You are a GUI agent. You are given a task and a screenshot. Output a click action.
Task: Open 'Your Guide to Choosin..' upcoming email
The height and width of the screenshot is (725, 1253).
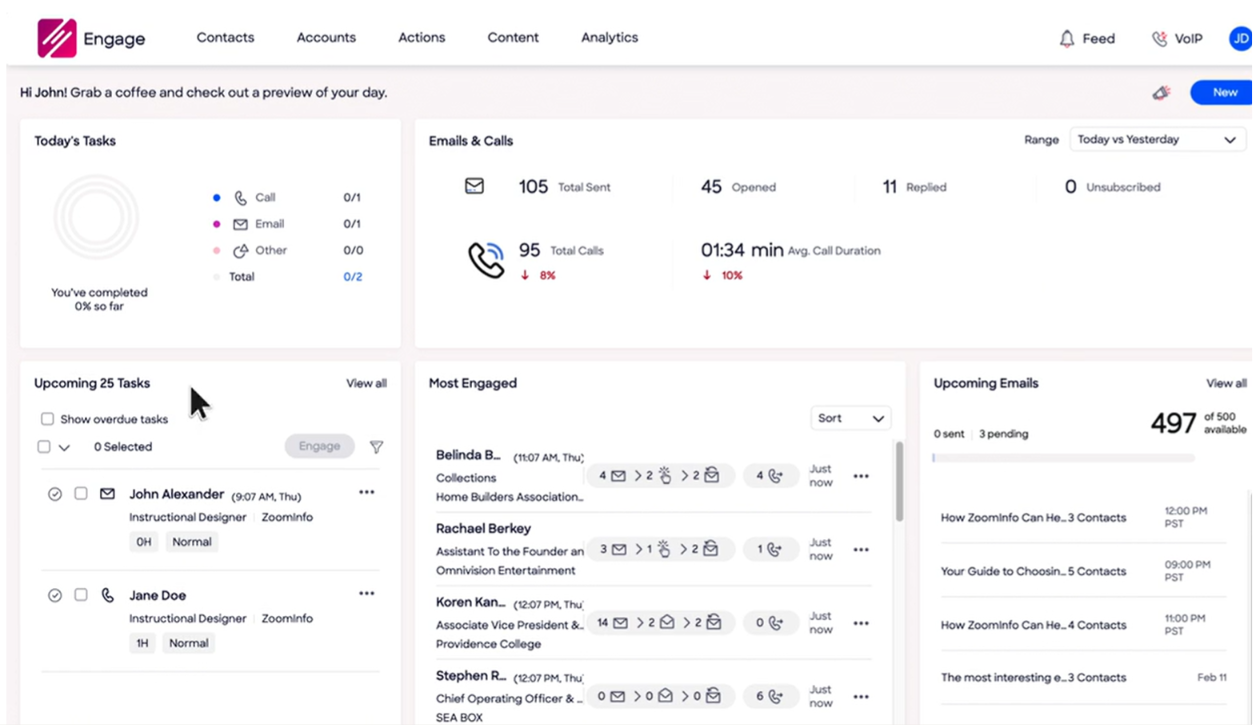point(1083,571)
